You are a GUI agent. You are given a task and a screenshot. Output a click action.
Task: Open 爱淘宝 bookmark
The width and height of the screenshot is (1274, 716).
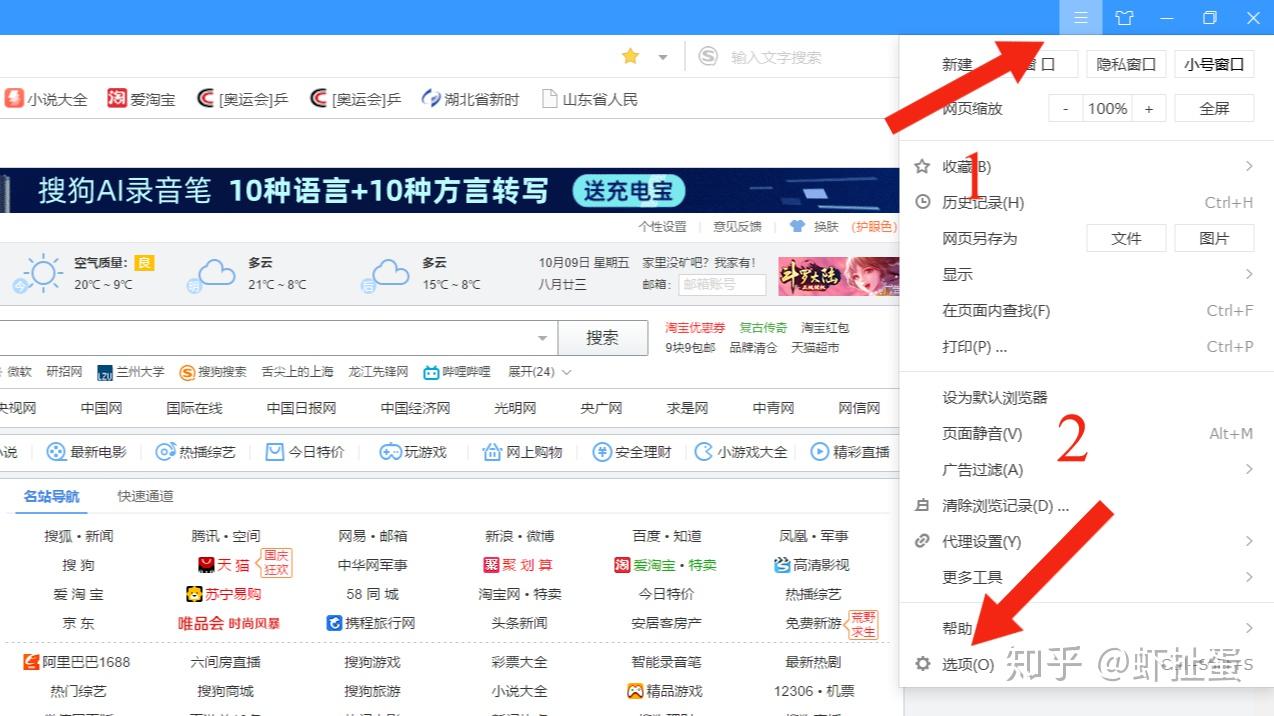142,99
